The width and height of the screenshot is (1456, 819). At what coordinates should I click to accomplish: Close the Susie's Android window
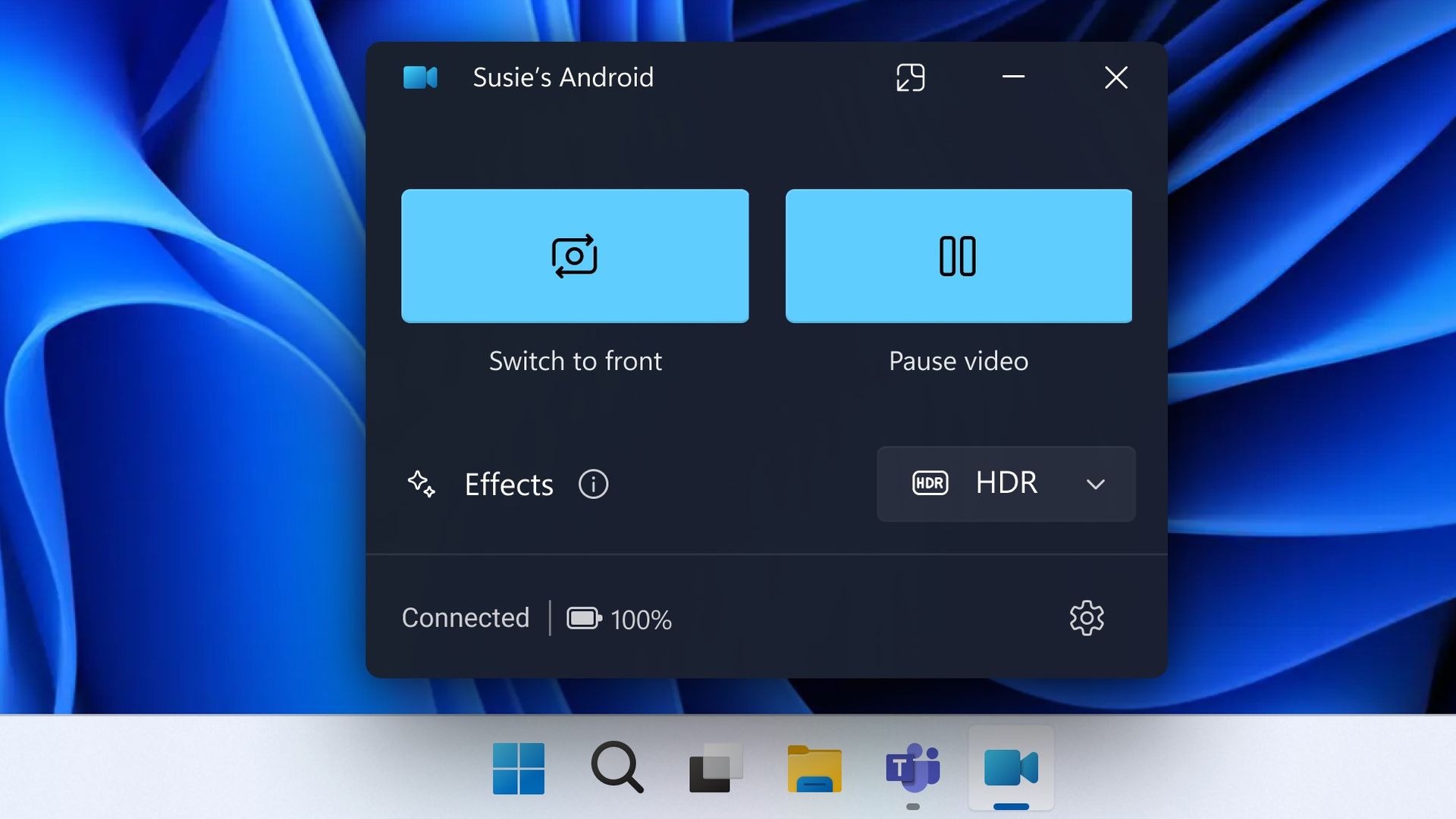[1116, 77]
